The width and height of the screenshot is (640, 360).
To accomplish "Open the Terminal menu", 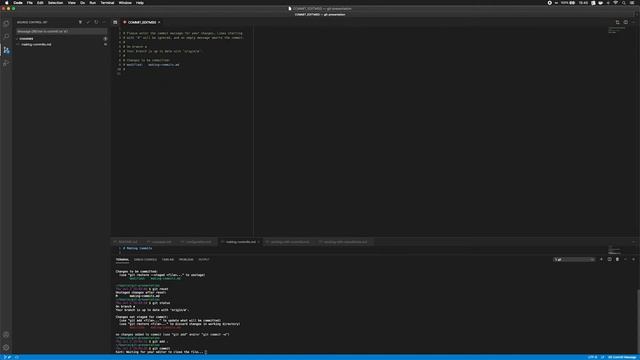I will tap(107, 3).
